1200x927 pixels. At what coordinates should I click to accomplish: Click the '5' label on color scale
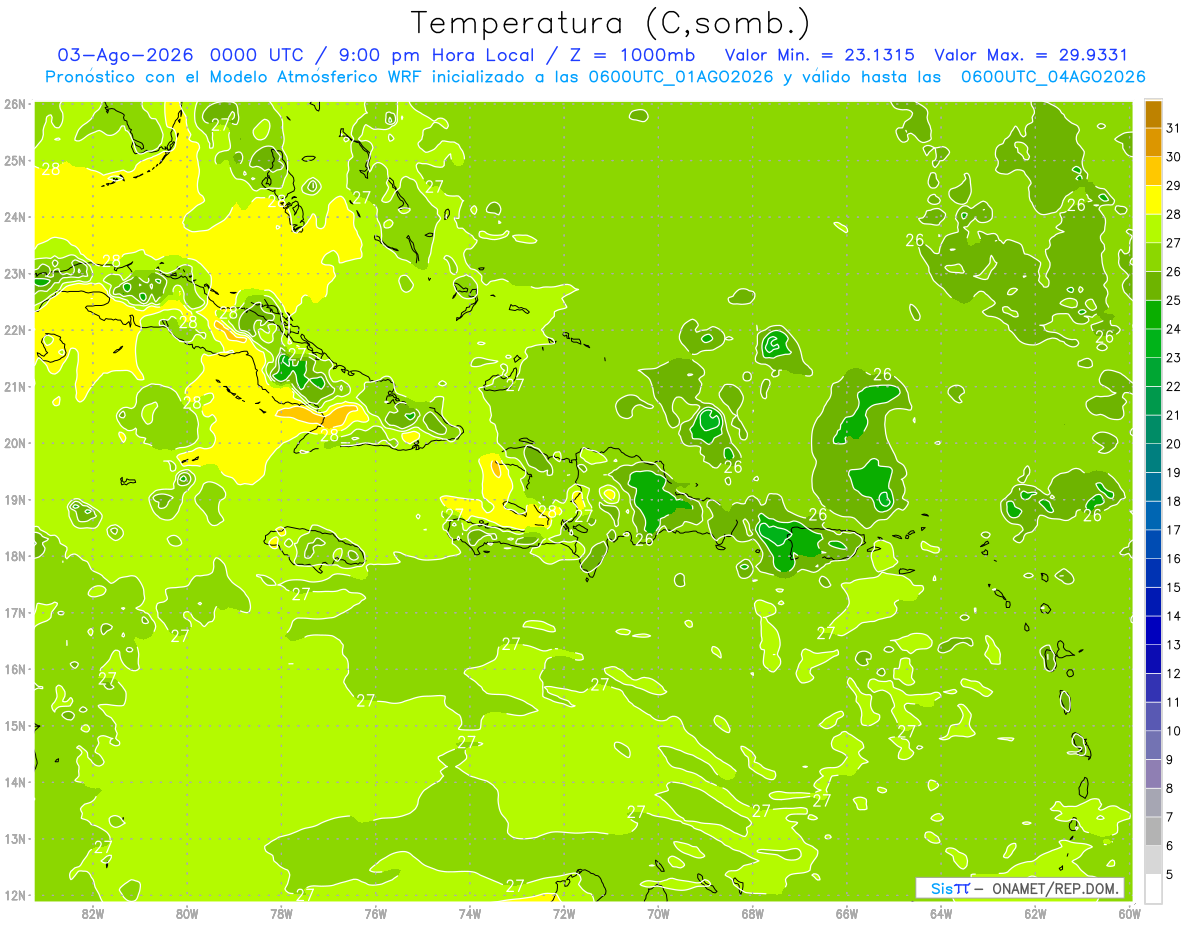tap(1171, 874)
